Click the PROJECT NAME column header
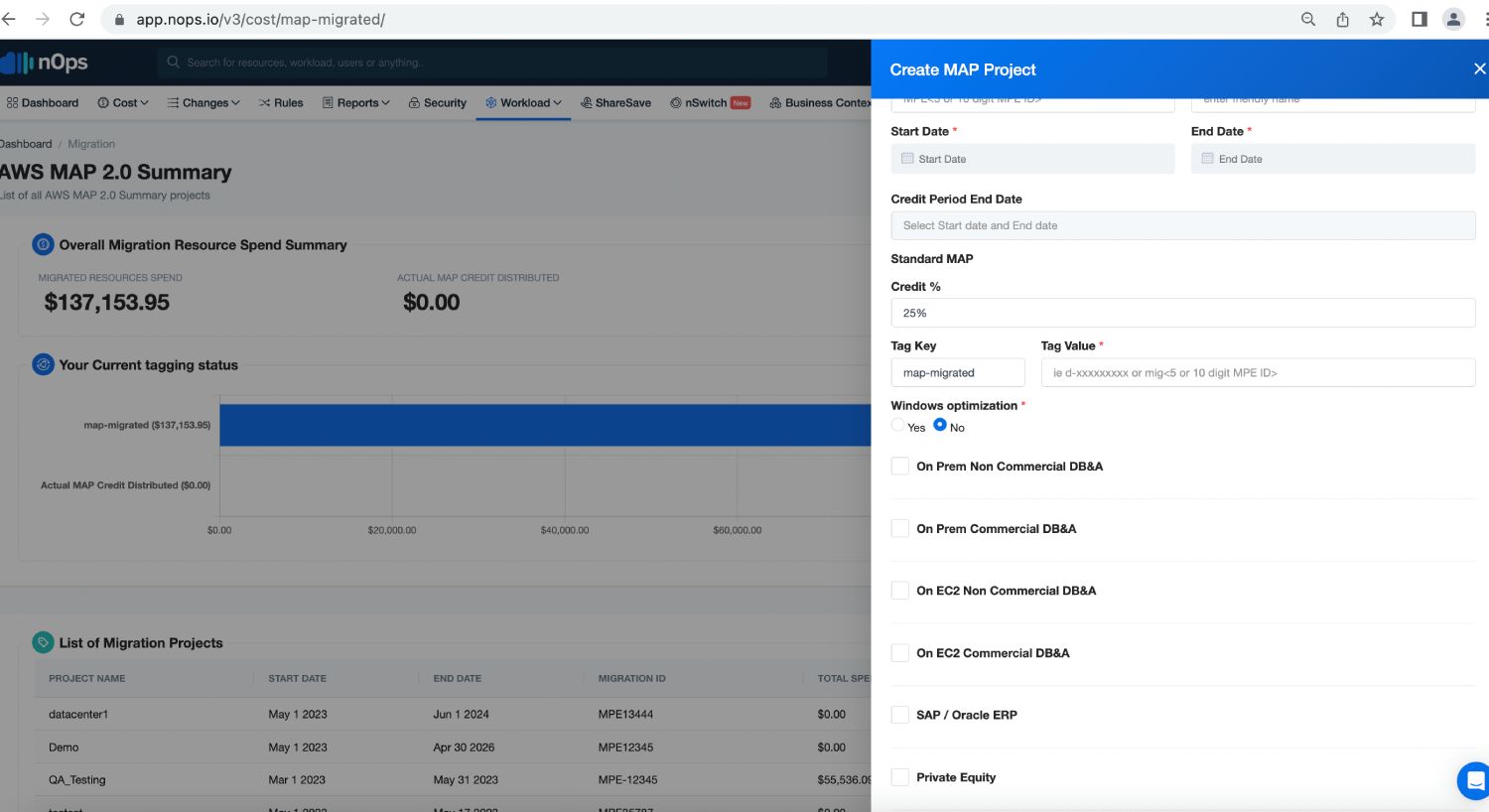Viewport: 1489px width, 812px height. [87, 679]
